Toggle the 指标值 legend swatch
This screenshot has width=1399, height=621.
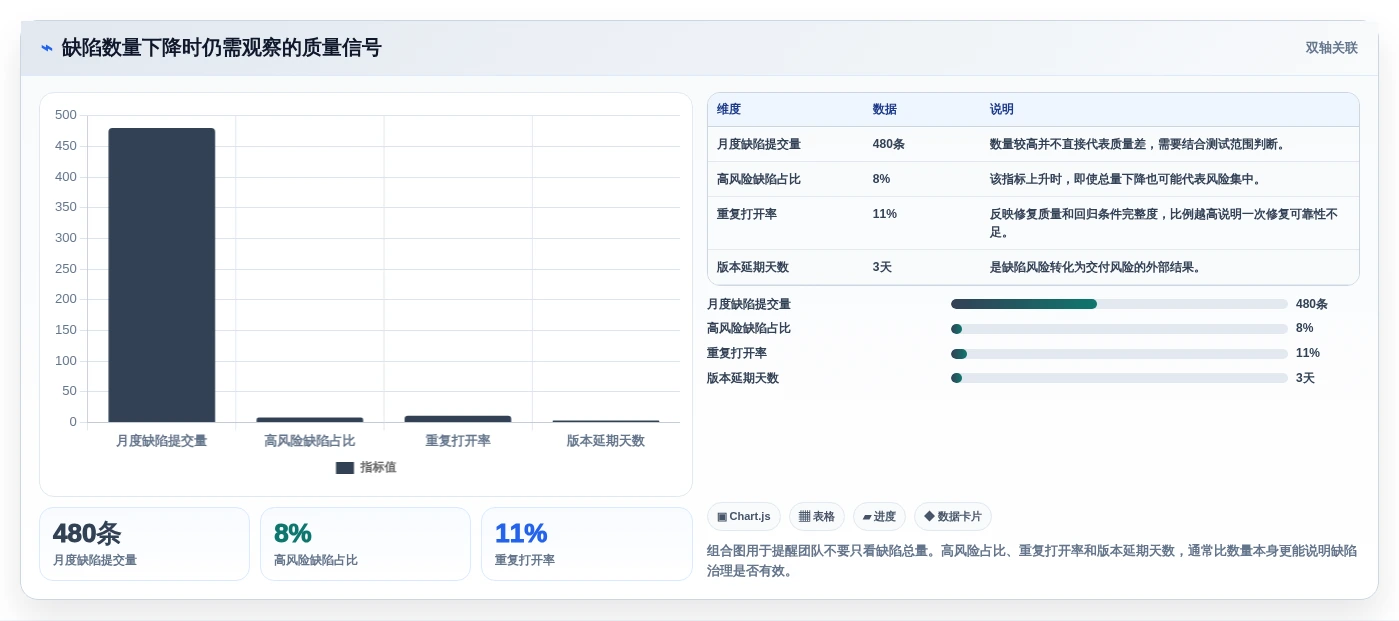pos(345,468)
